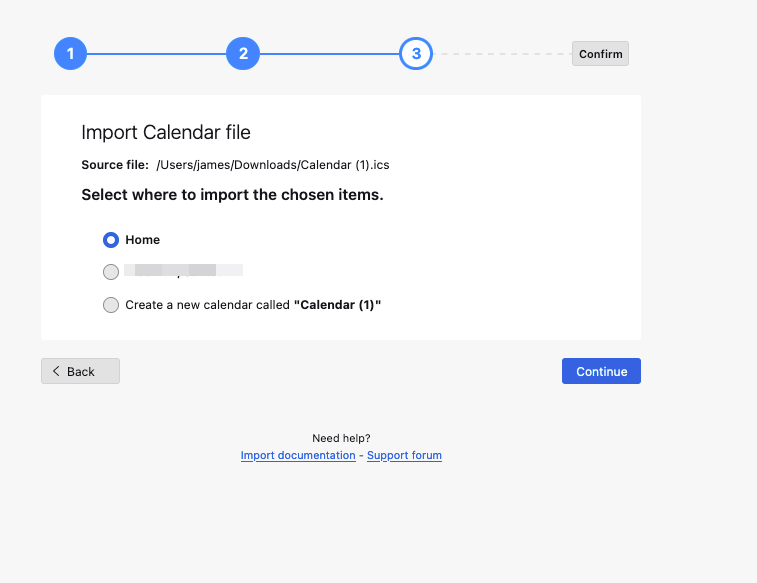
Task: Click the current step 3 circle
Action: tap(416, 54)
